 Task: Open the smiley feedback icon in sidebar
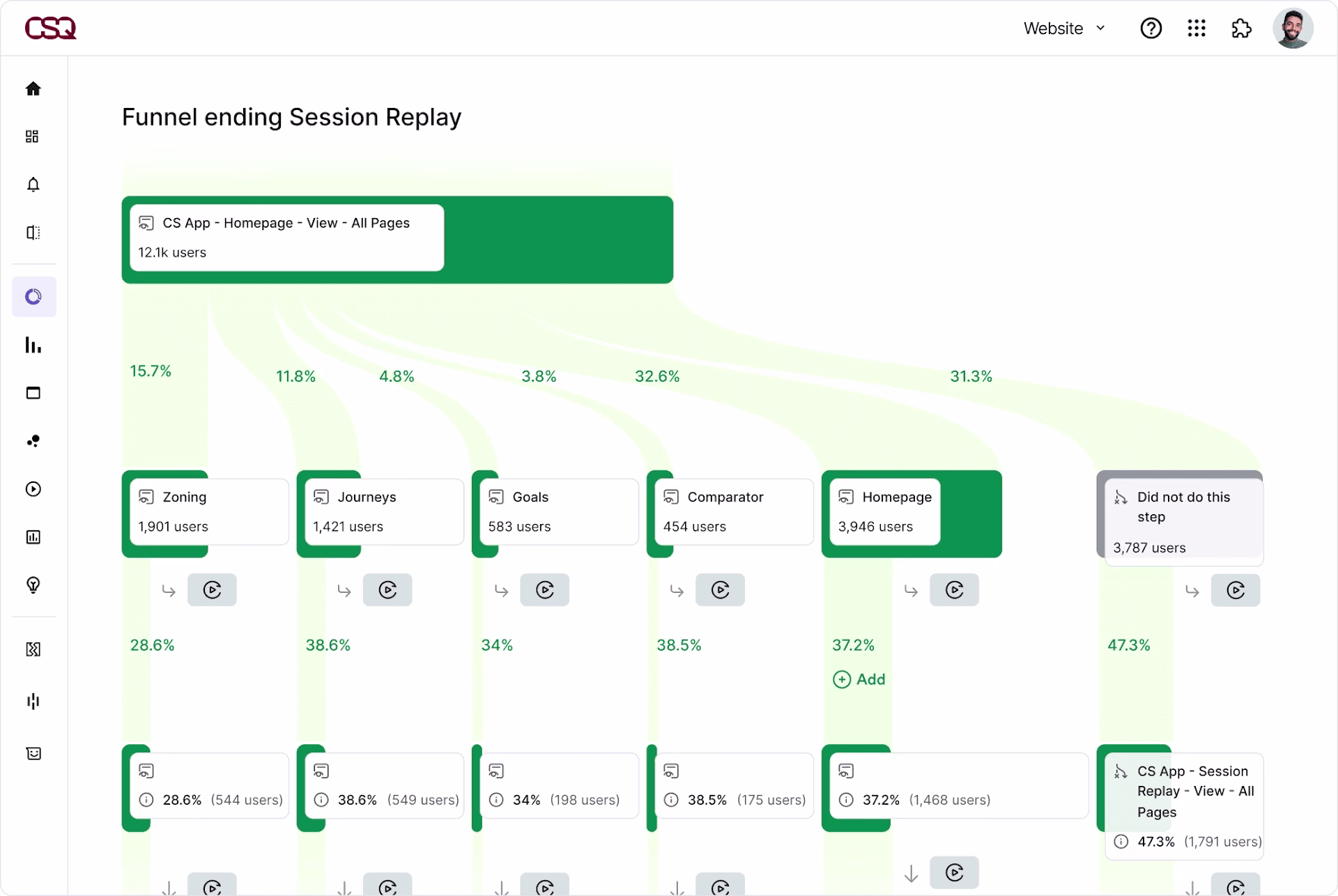(x=33, y=753)
